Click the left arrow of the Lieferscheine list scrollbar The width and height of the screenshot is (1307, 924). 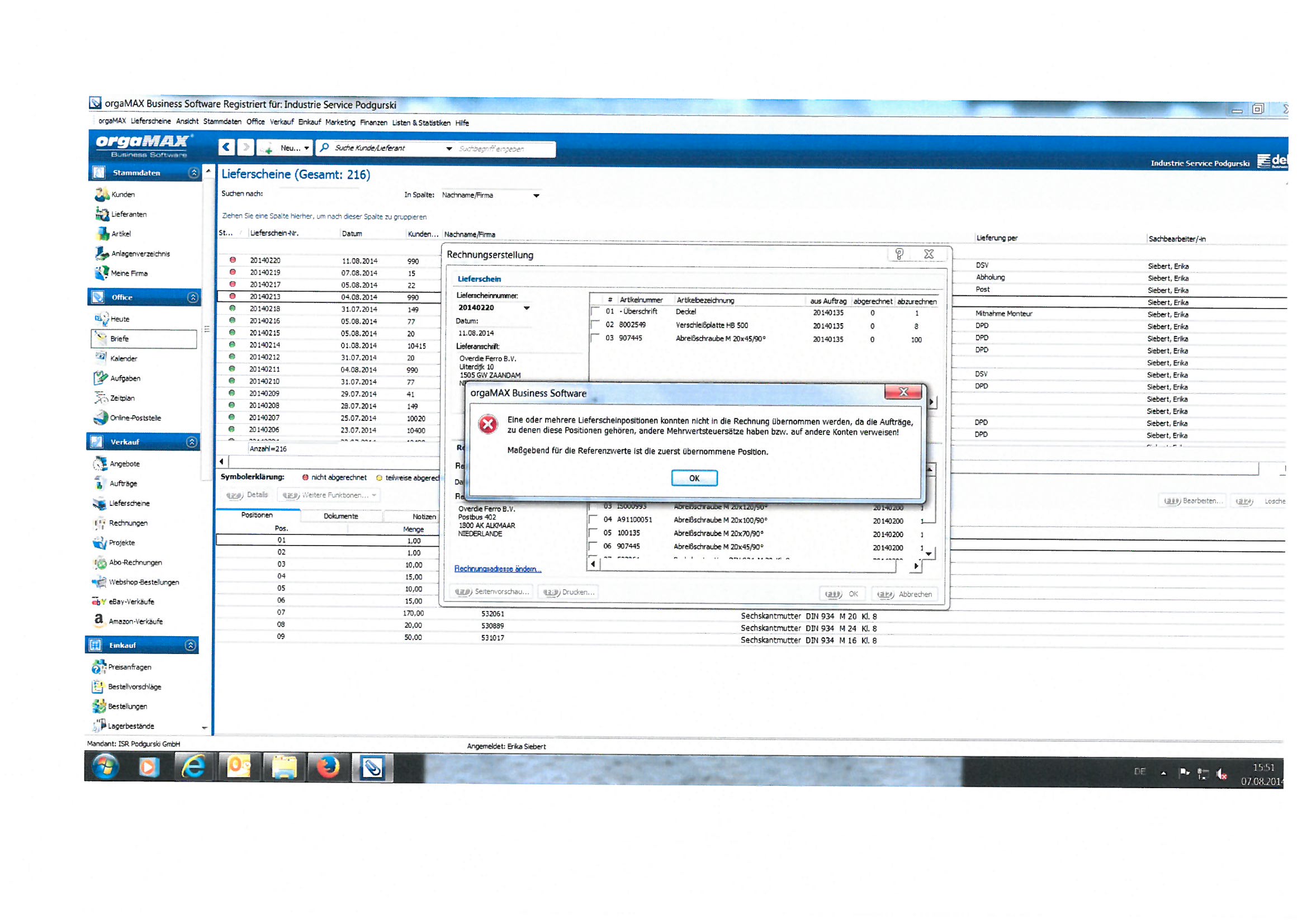pyautogui.click(x=222, y=462)
